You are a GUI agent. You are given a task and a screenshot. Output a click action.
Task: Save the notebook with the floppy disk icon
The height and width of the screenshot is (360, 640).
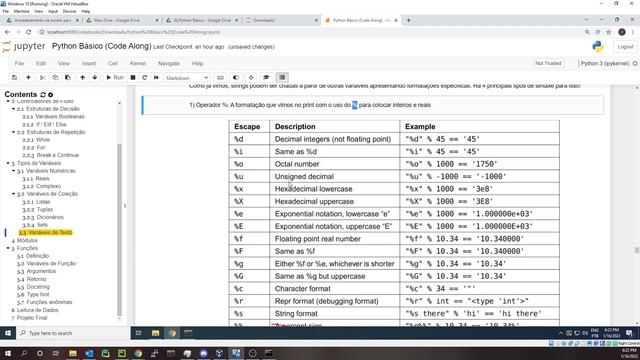(14, 78)
